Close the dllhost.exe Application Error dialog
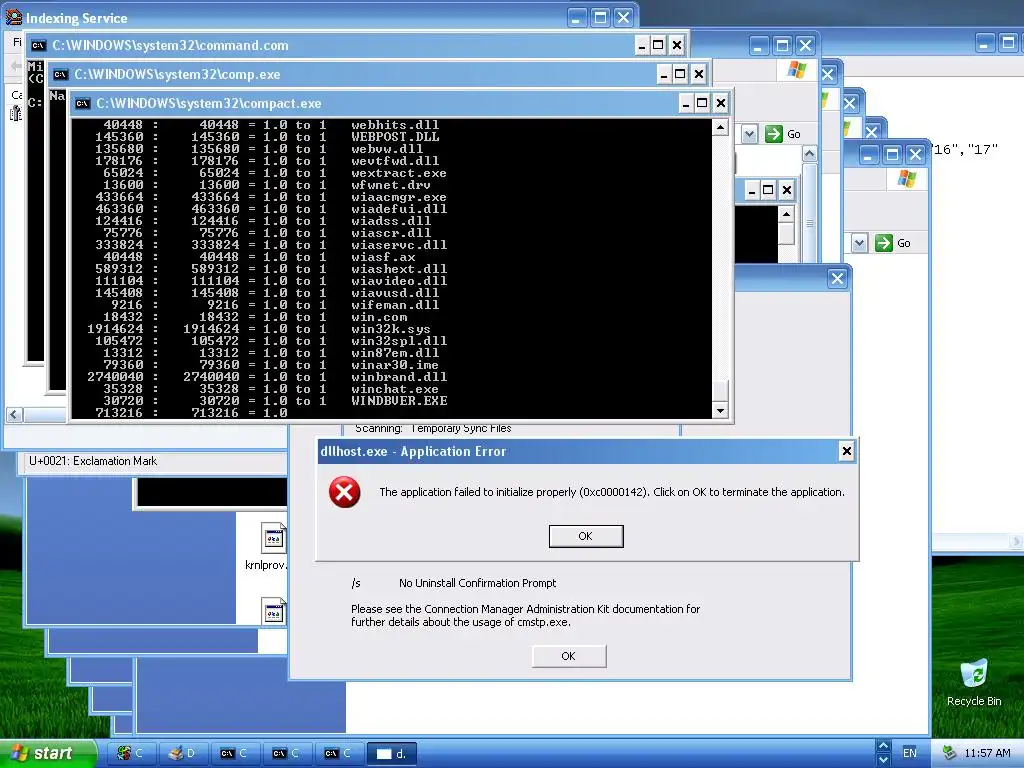 point(846,451)
